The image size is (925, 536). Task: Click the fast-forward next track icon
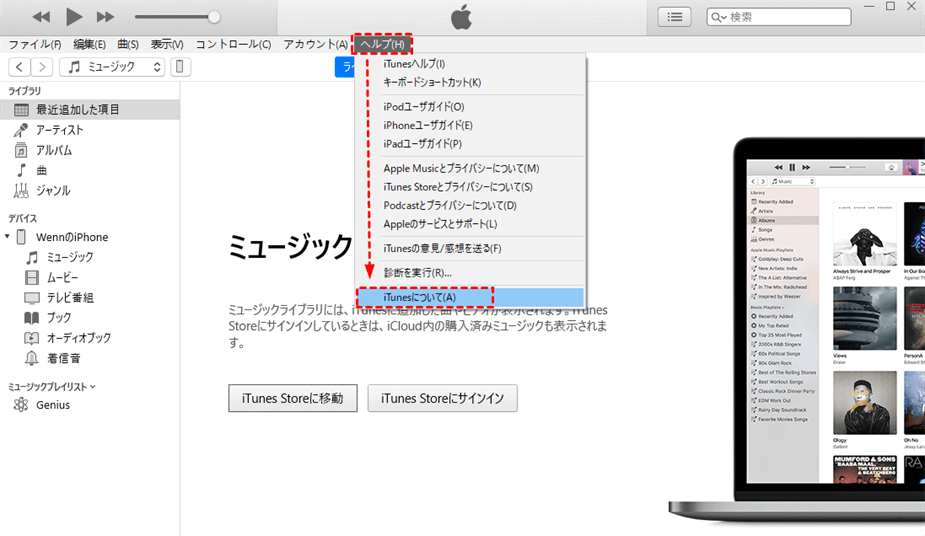[x=107, y=17]
